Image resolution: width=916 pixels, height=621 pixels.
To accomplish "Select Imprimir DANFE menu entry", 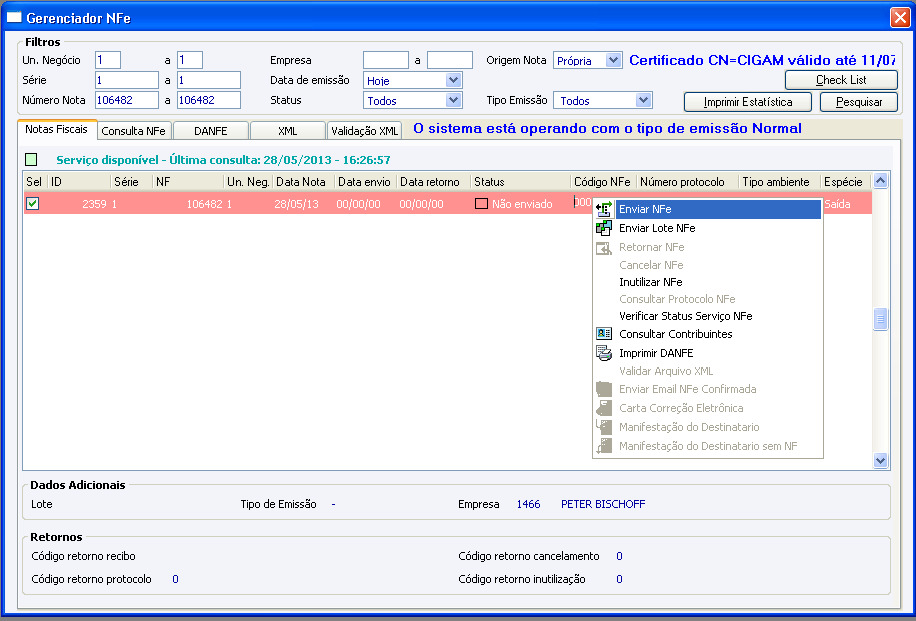I will [x=707, y=353].
